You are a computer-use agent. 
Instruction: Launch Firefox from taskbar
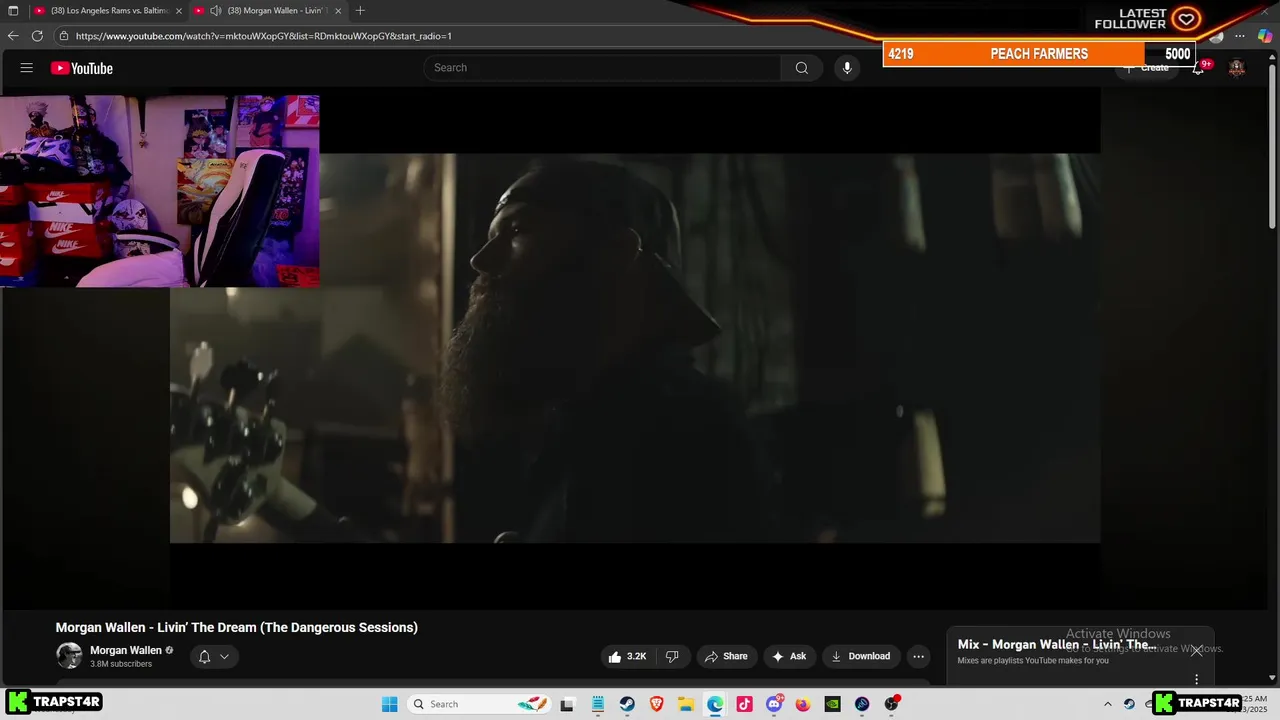point(803,704)
